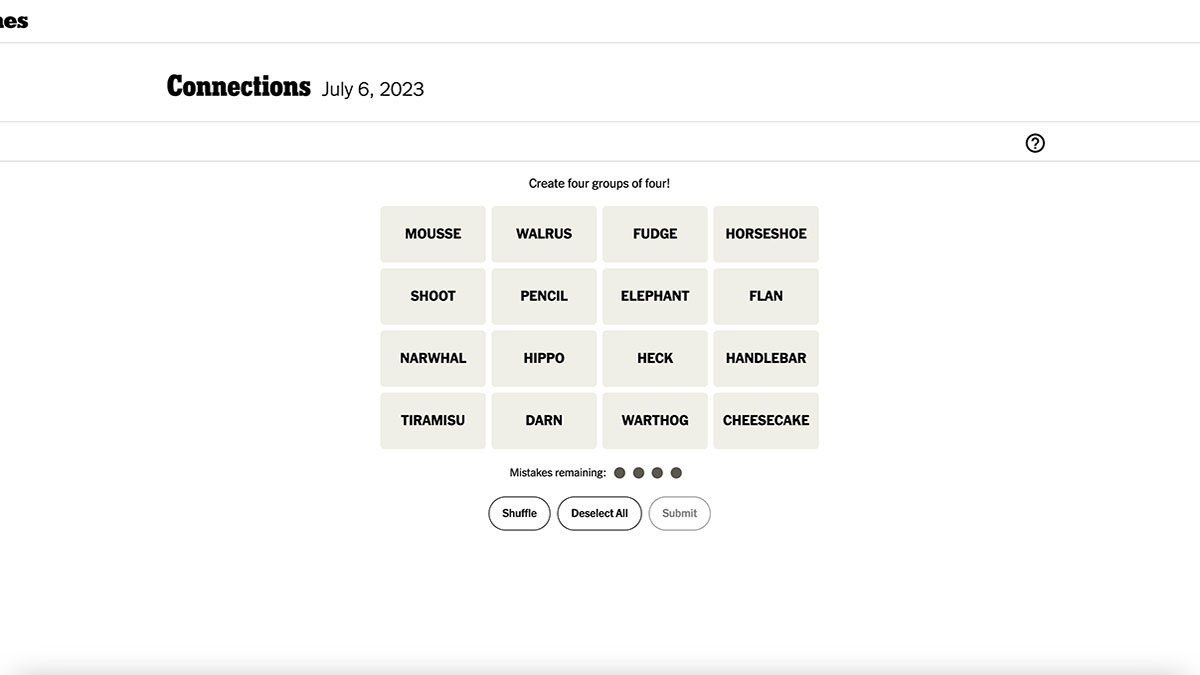Tap the ELEPHANT word tile
The height and width of the screenshot is (675, 1200).
point(655,296)
